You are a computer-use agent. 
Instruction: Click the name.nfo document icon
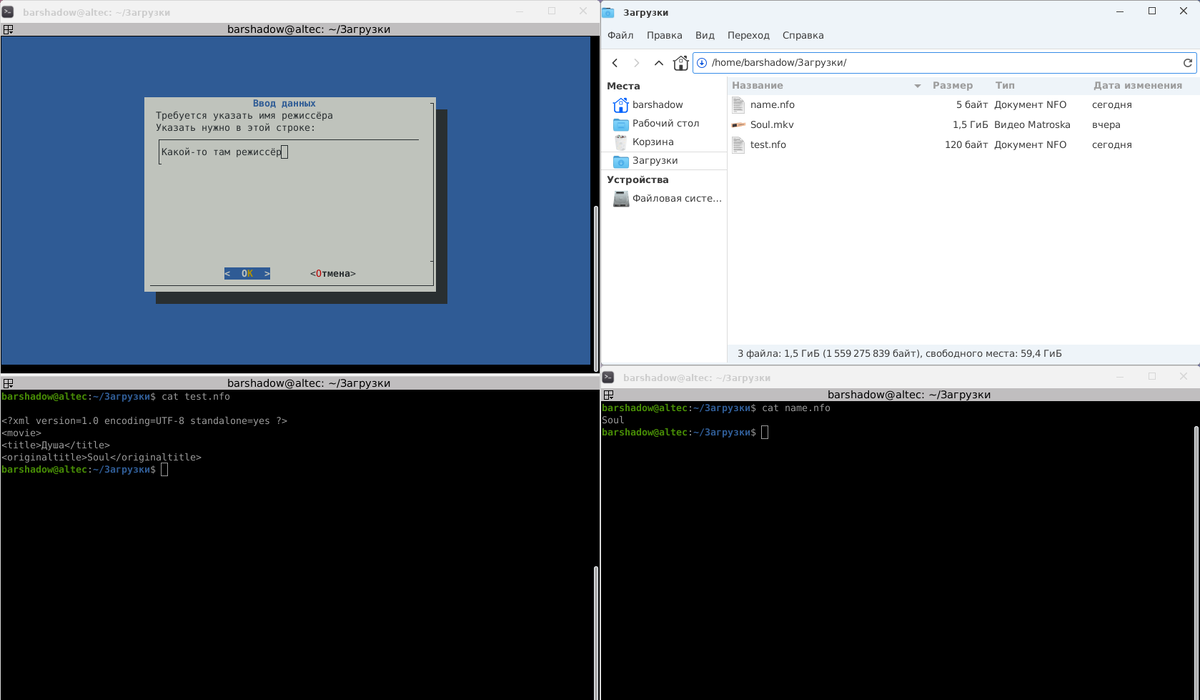coord(739,104)
